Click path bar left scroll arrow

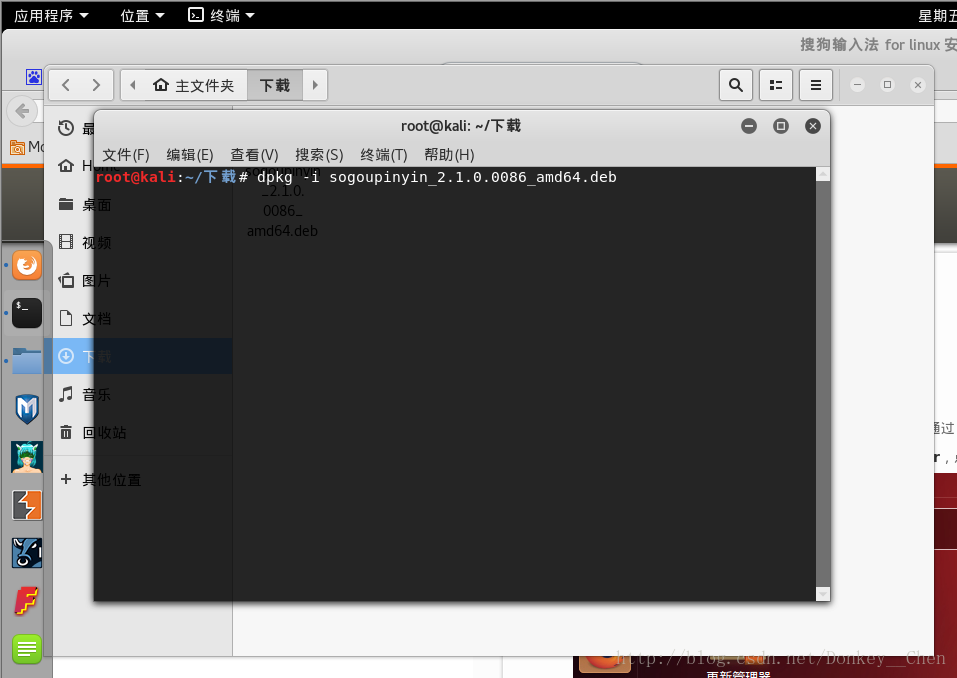(x=132, y=85)
